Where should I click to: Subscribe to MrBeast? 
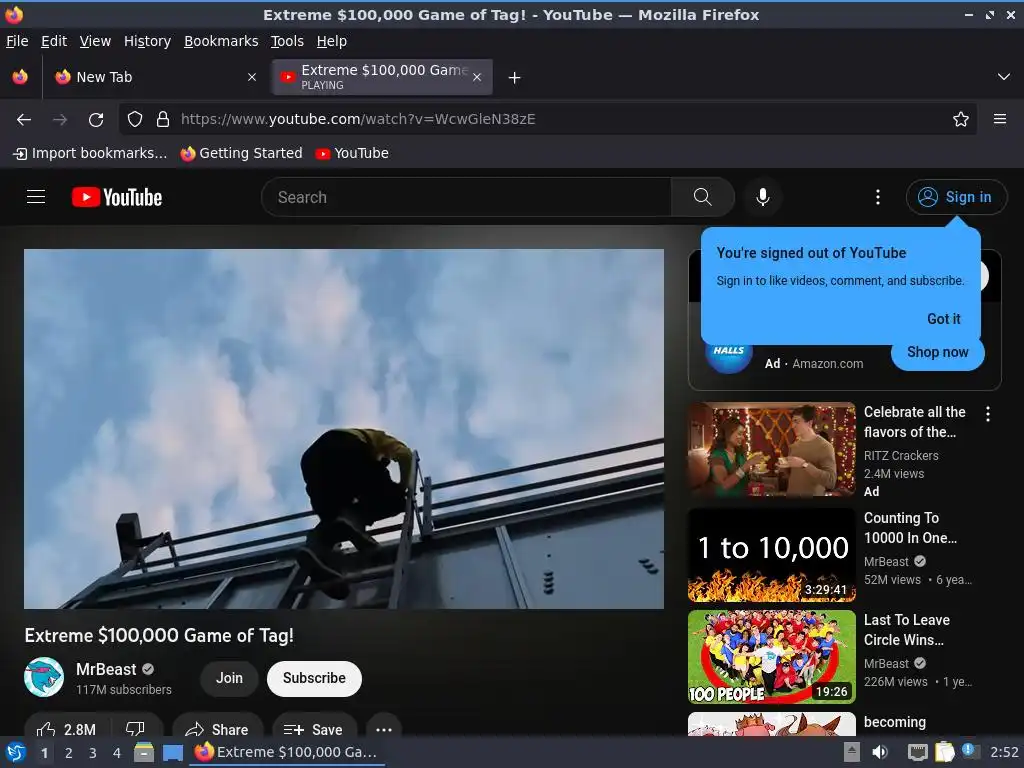coord(314,678)
